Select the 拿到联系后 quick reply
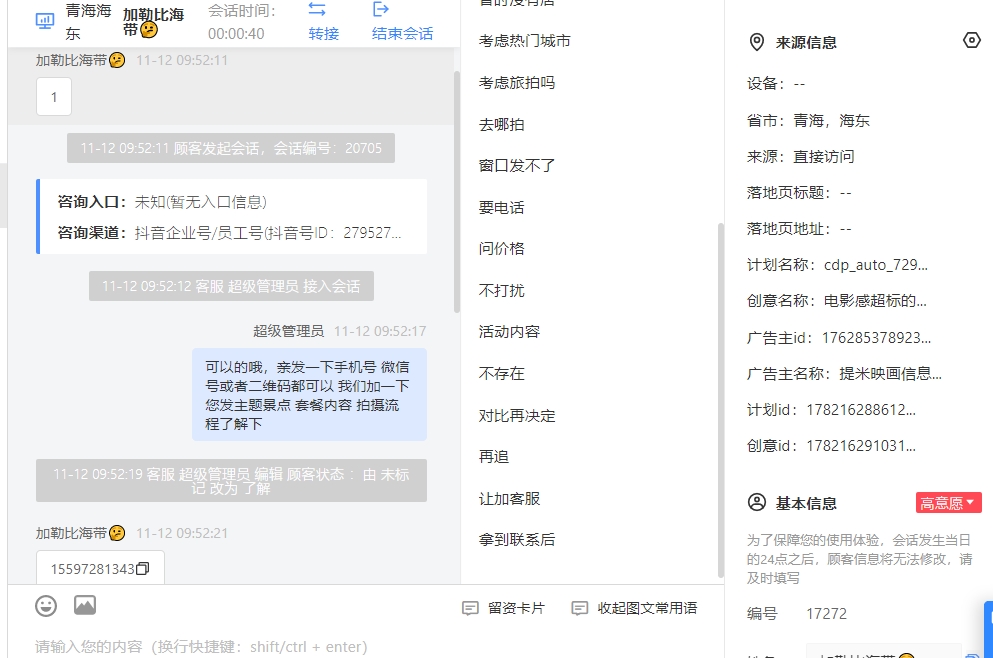The width and height of the screenshot is (993, 658). click(517, 540)
